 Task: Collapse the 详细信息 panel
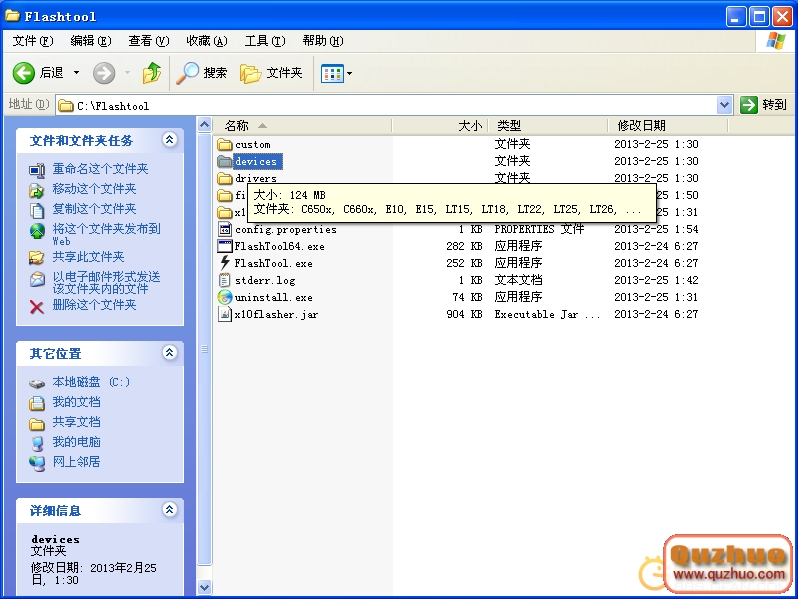tap(169, 509)
